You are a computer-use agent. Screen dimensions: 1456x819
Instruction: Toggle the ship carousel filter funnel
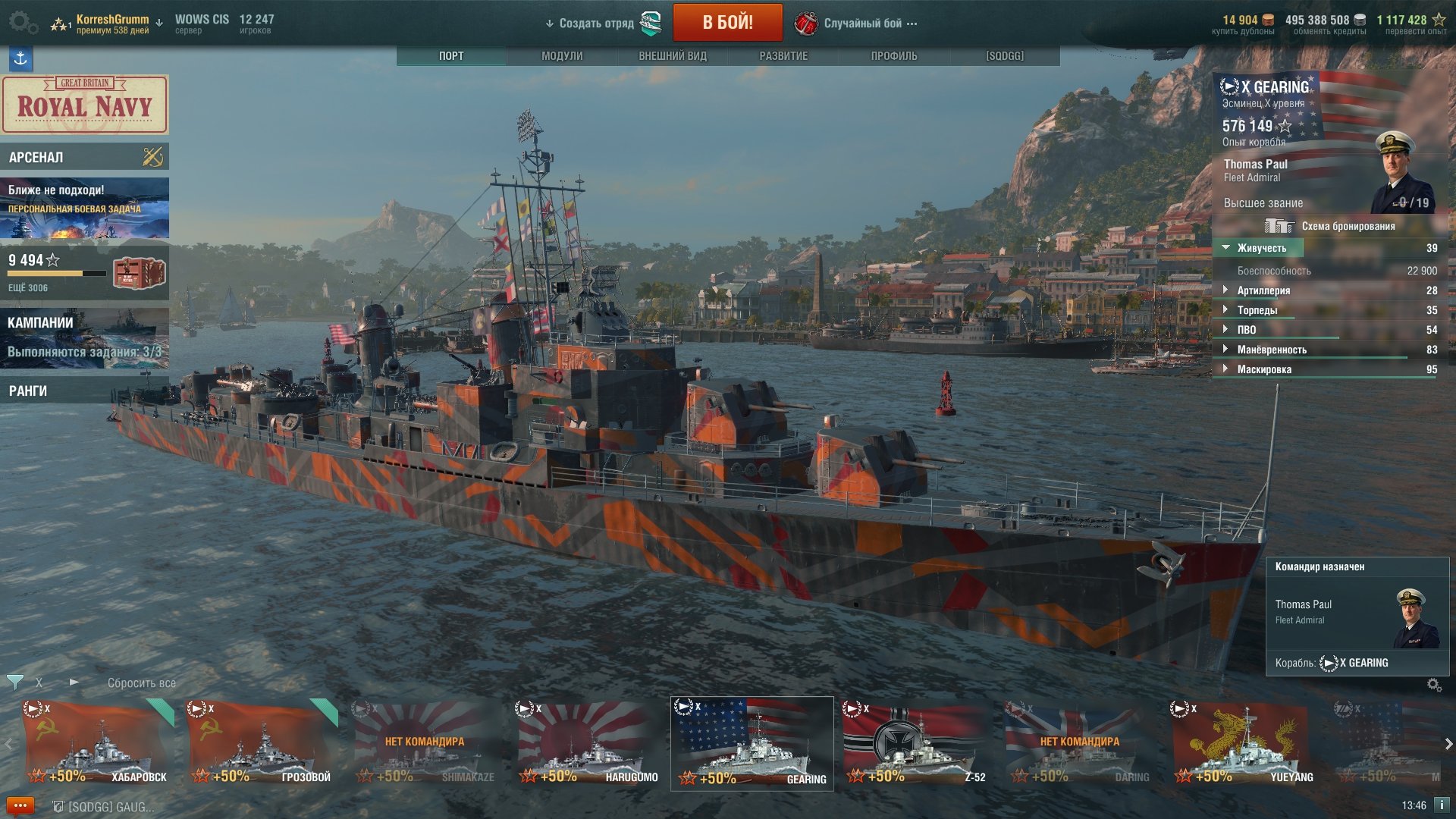14,682
